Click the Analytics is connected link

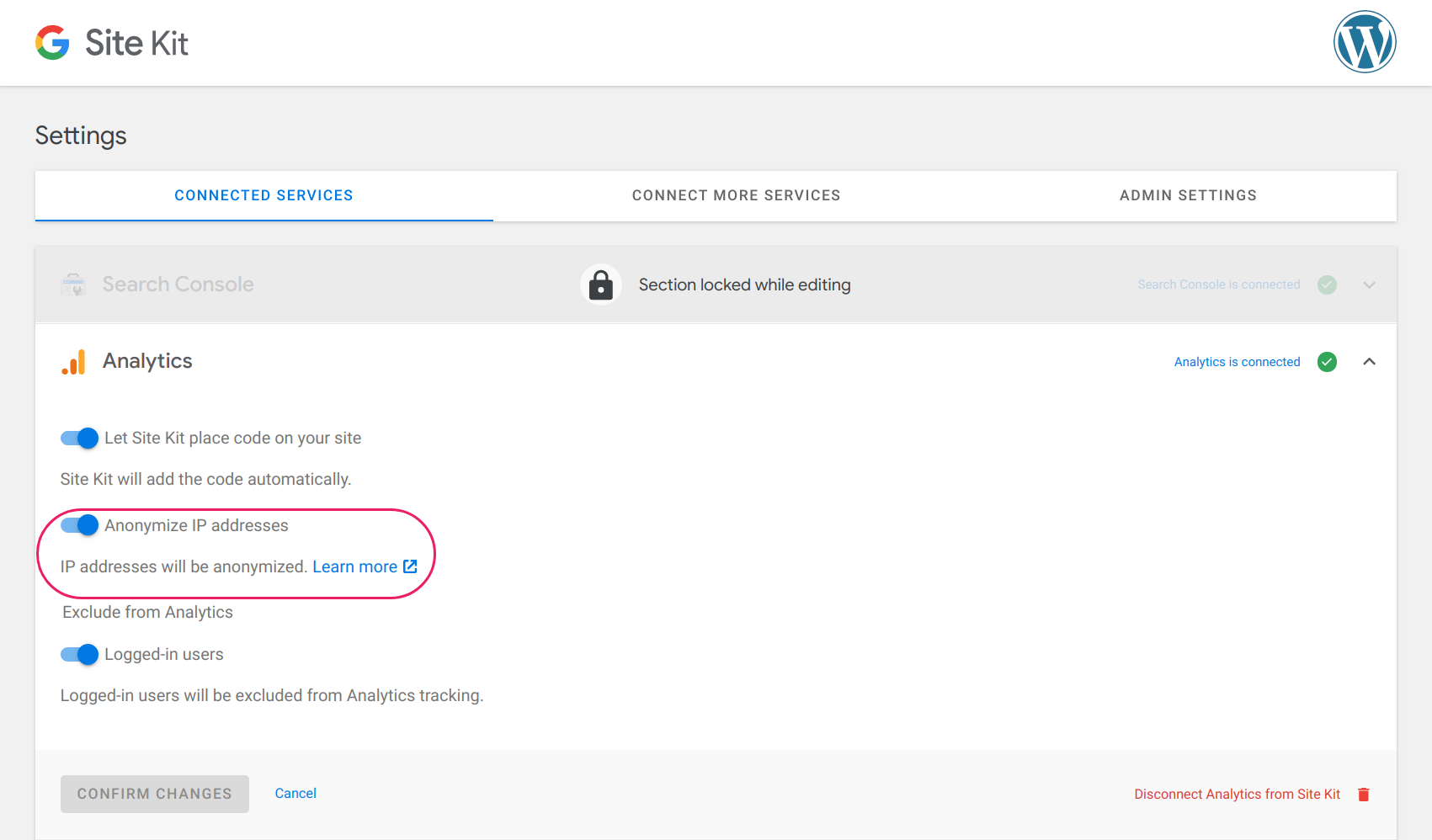click(1237, 362)
